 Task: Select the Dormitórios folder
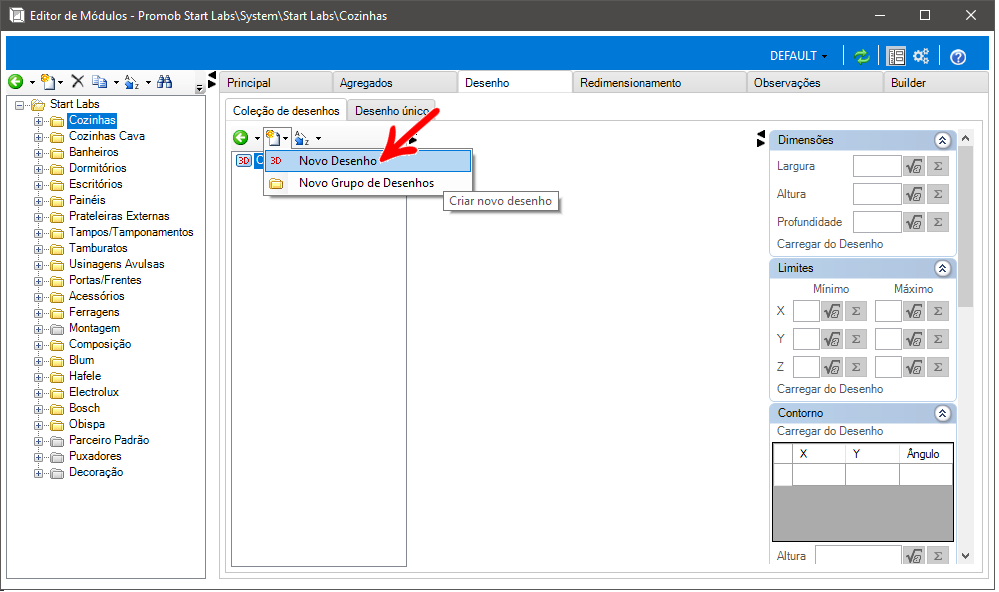click(97, 168)
